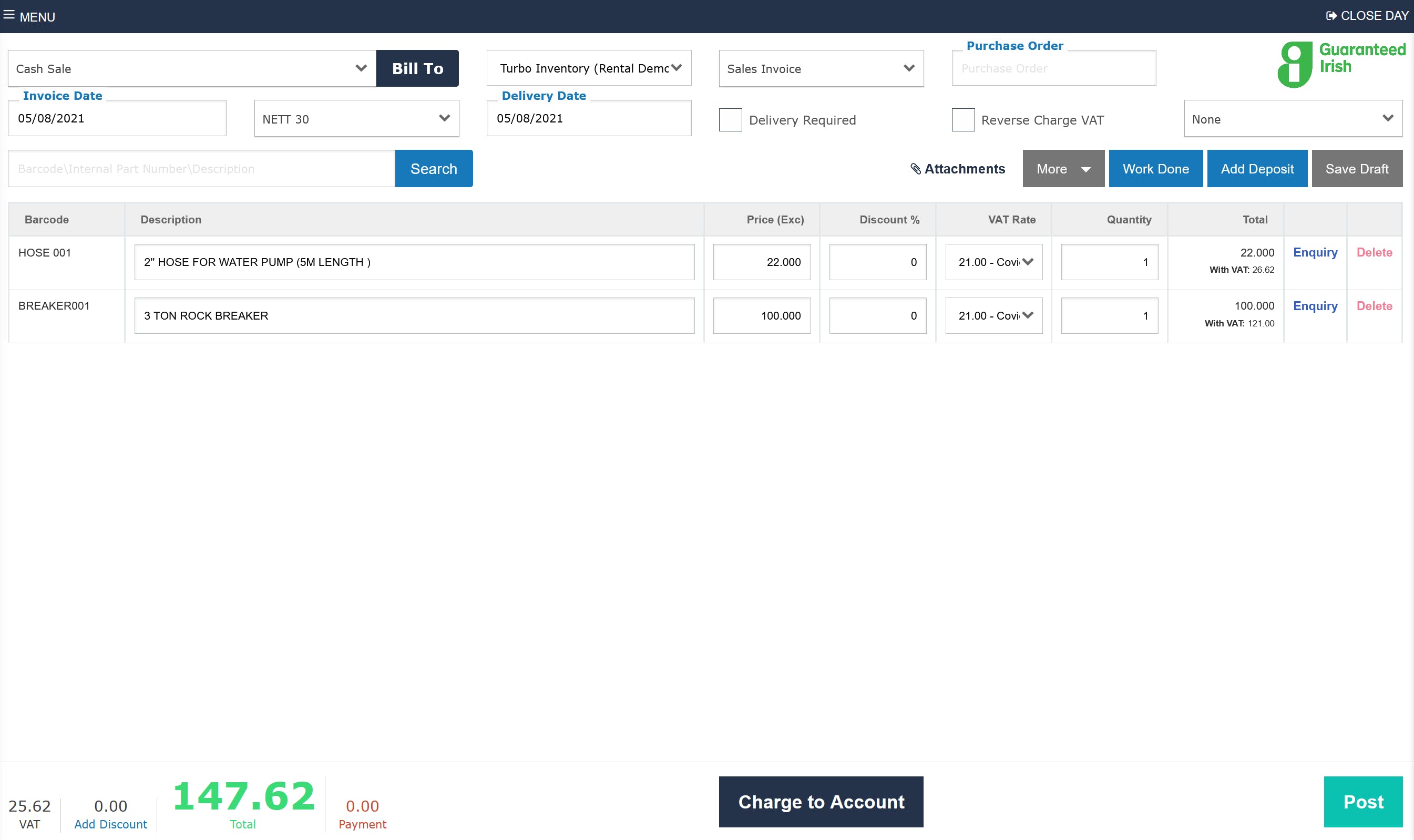Viewport: 1414px width, 840px height.
Task: Click the Guaranteed Irish logo
Action: 1340,64
